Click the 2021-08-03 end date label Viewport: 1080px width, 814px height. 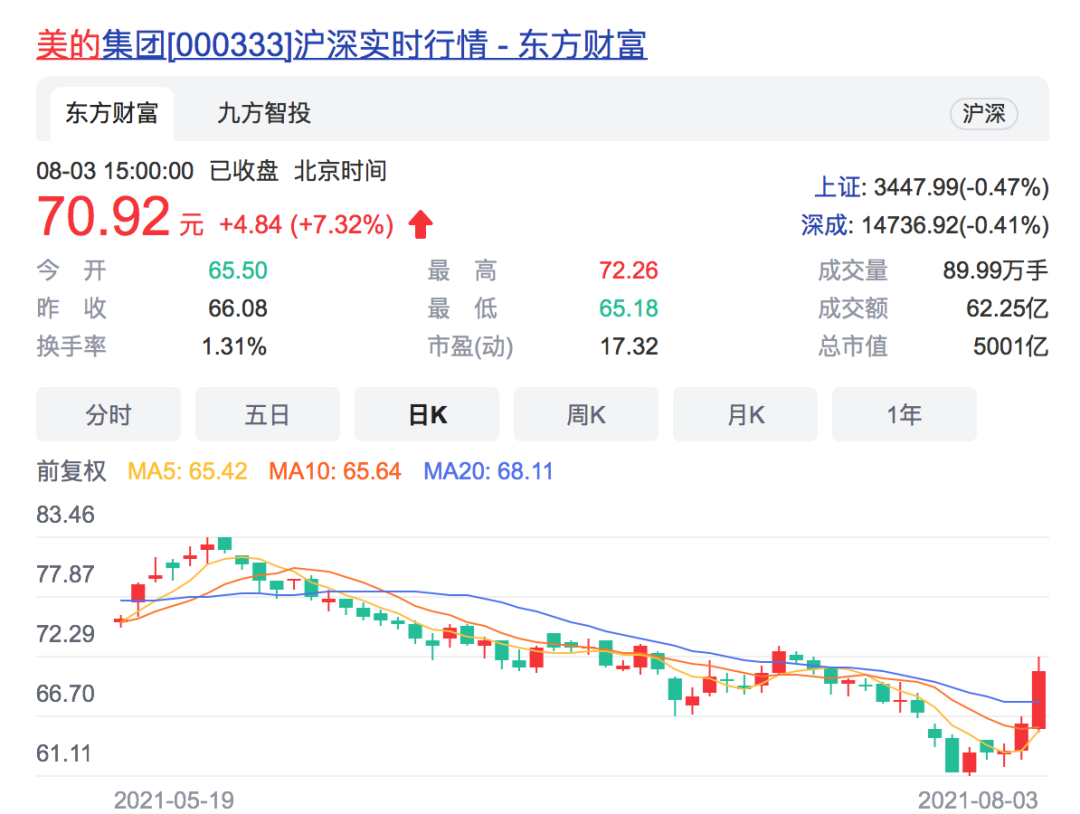[x=978, y=800]
